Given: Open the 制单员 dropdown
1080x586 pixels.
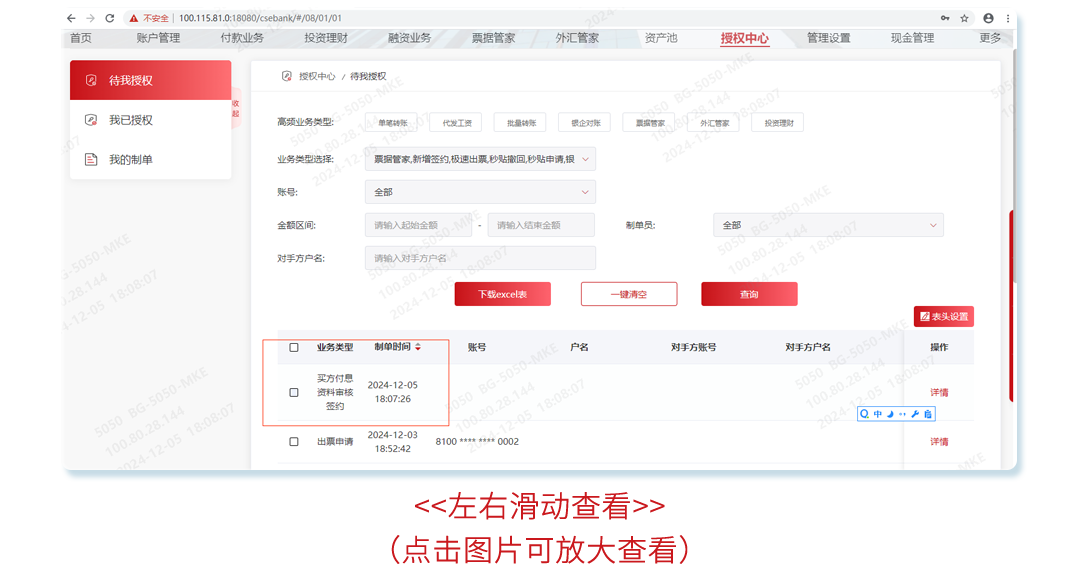Looking at the screenshot, I should coord(827,225).
